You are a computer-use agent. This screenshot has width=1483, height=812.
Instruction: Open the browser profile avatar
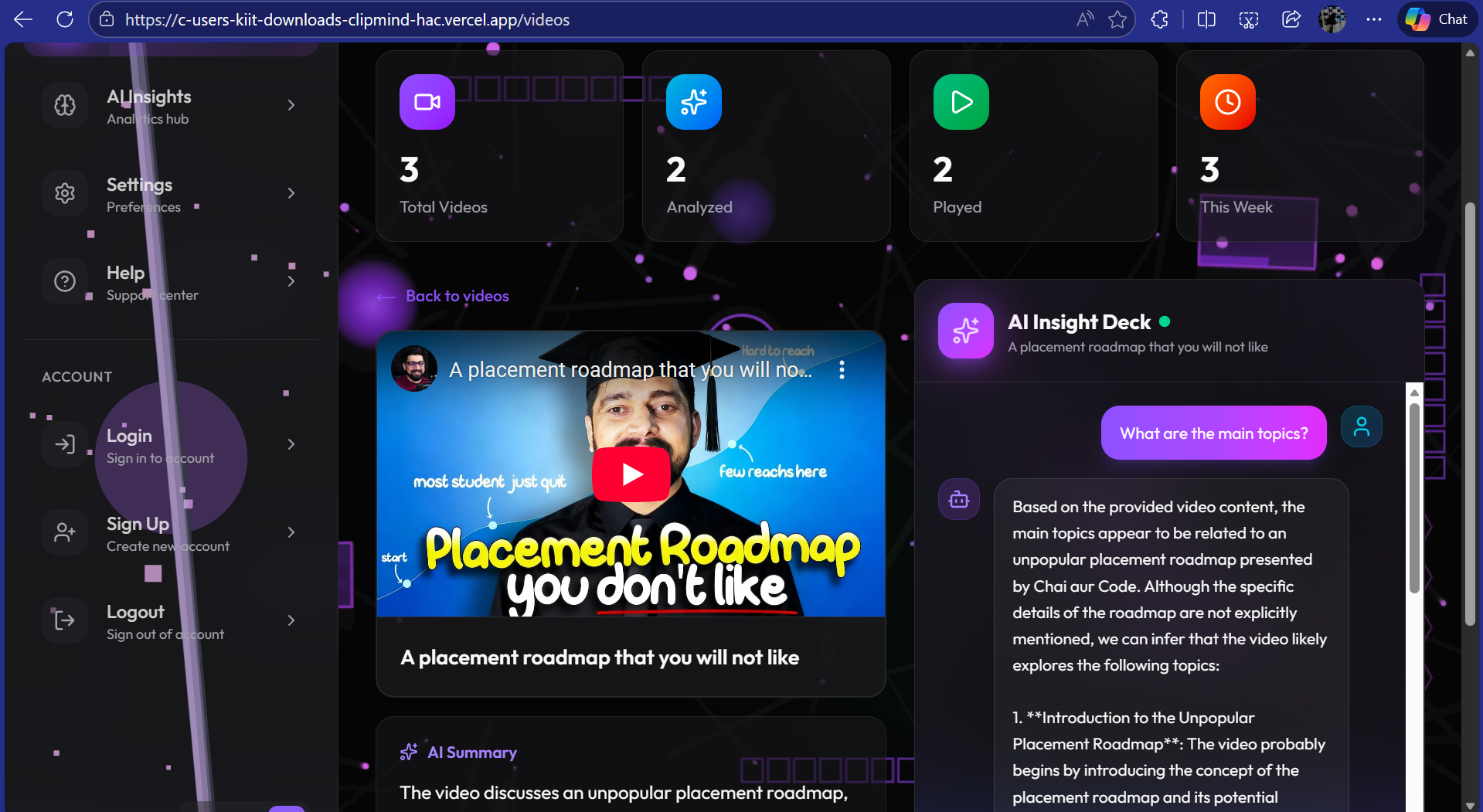tap(1332, 19)
